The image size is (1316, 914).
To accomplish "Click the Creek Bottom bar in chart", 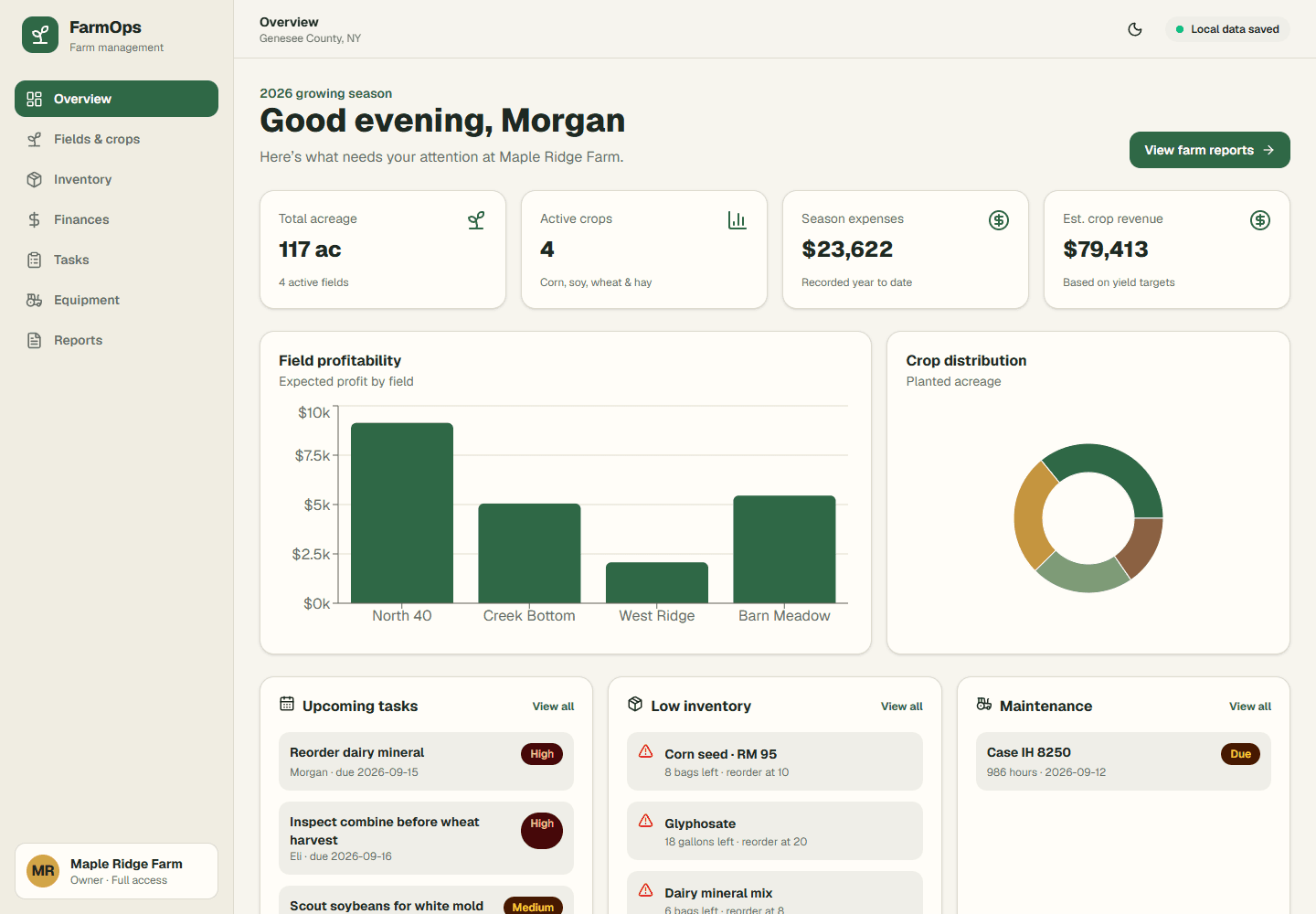I will (x=529, y=553).
